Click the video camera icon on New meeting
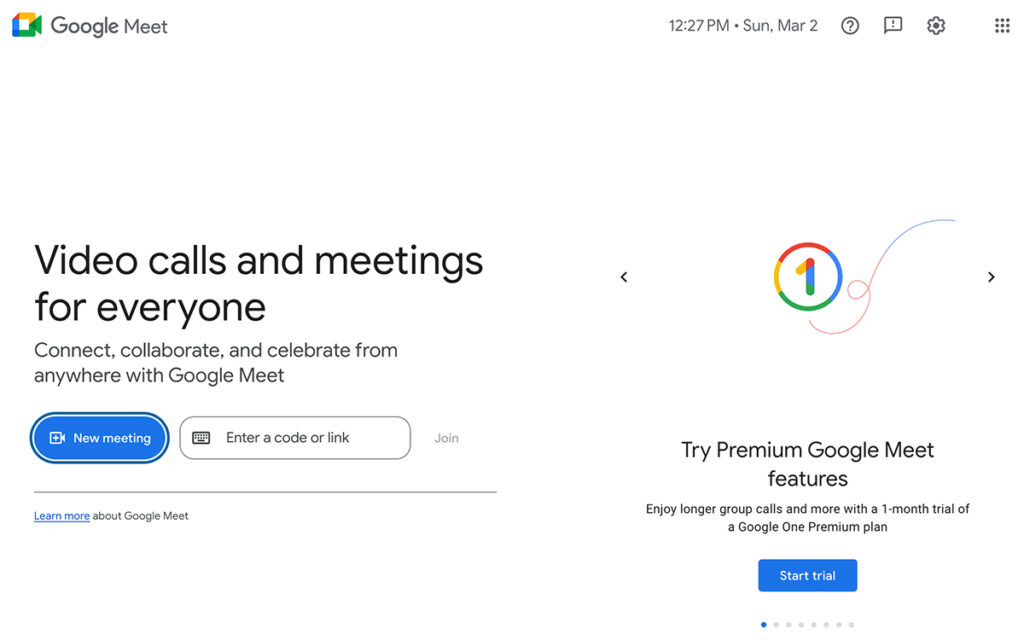 point(58,438)
